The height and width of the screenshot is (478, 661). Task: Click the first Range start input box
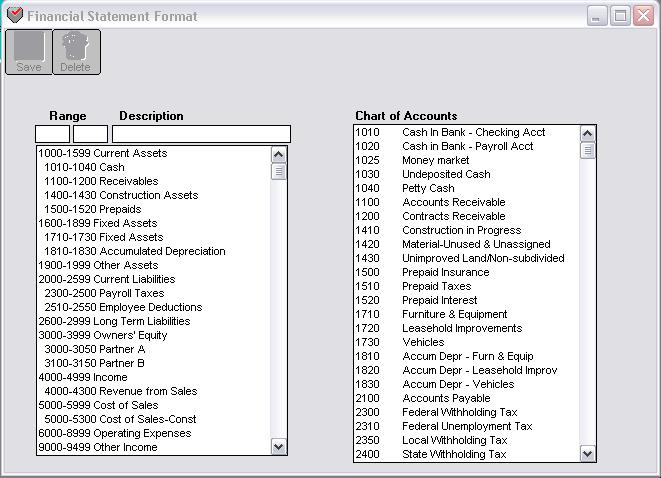click(52, 134)
